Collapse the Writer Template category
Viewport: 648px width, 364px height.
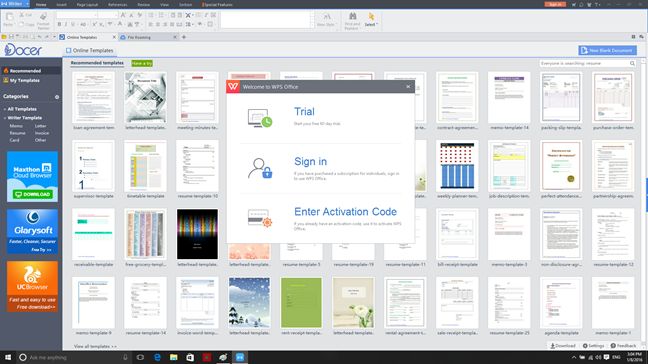coord(24,118)
